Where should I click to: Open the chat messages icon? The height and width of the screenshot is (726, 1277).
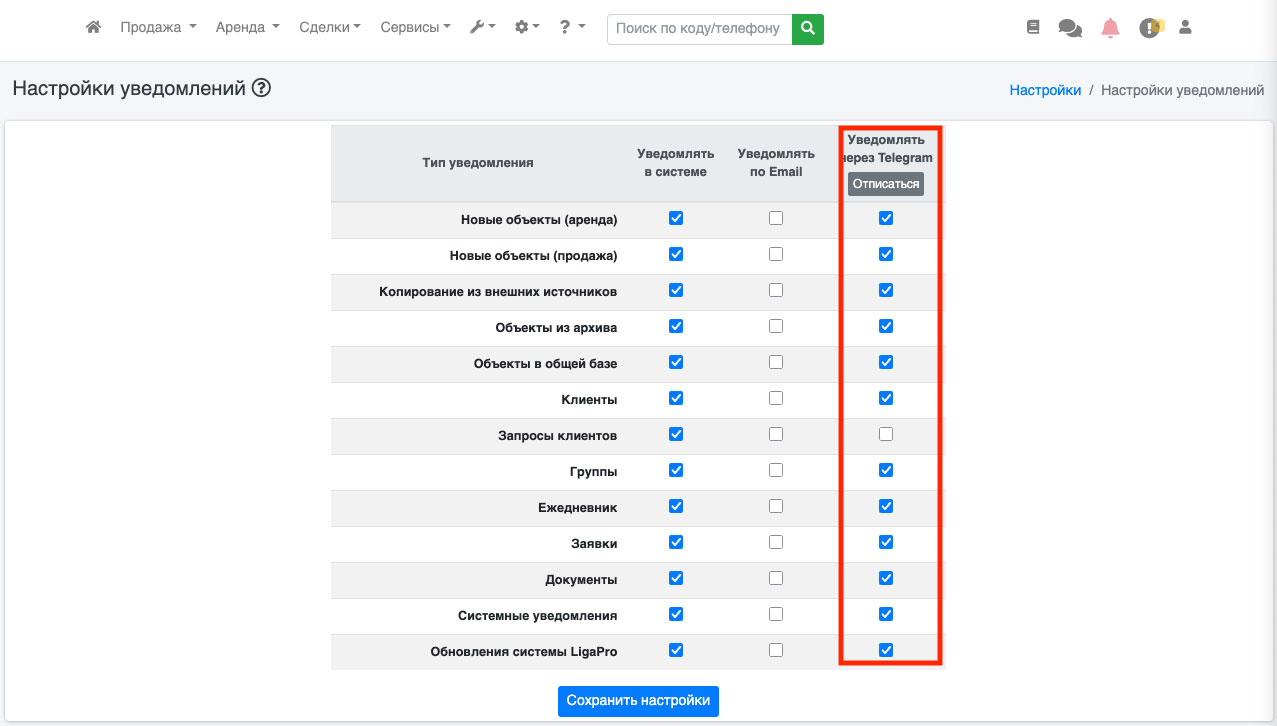[x=1070, y=29]
